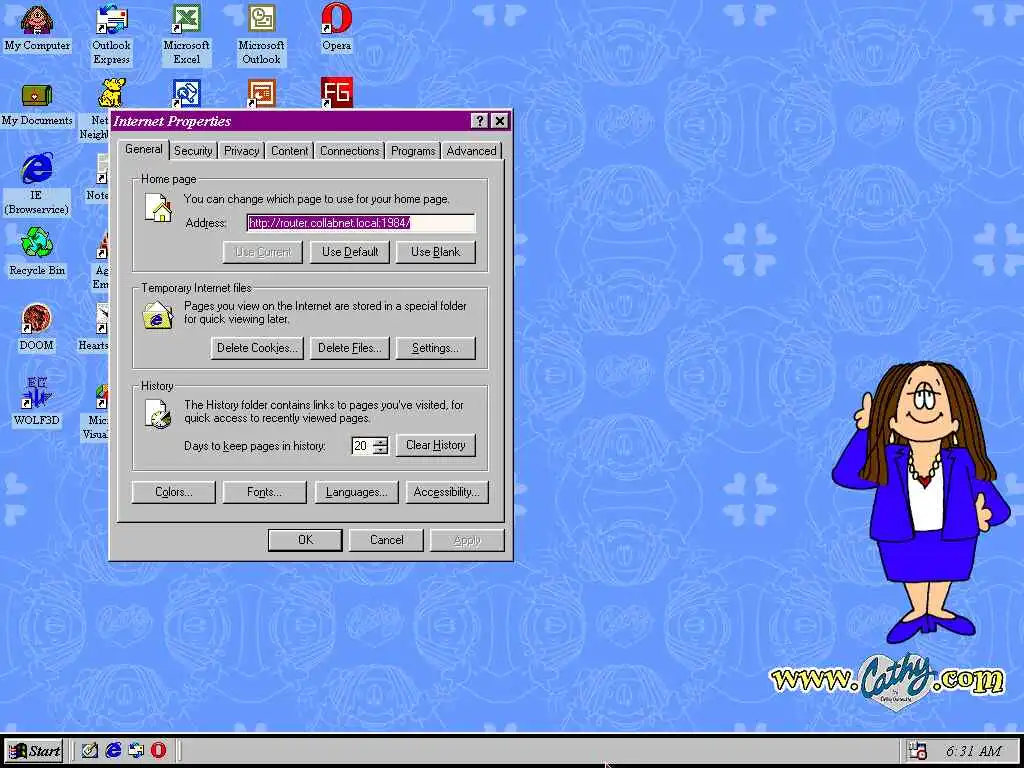Click the Cancel button

pyautogui.click(x=387, y=540)
